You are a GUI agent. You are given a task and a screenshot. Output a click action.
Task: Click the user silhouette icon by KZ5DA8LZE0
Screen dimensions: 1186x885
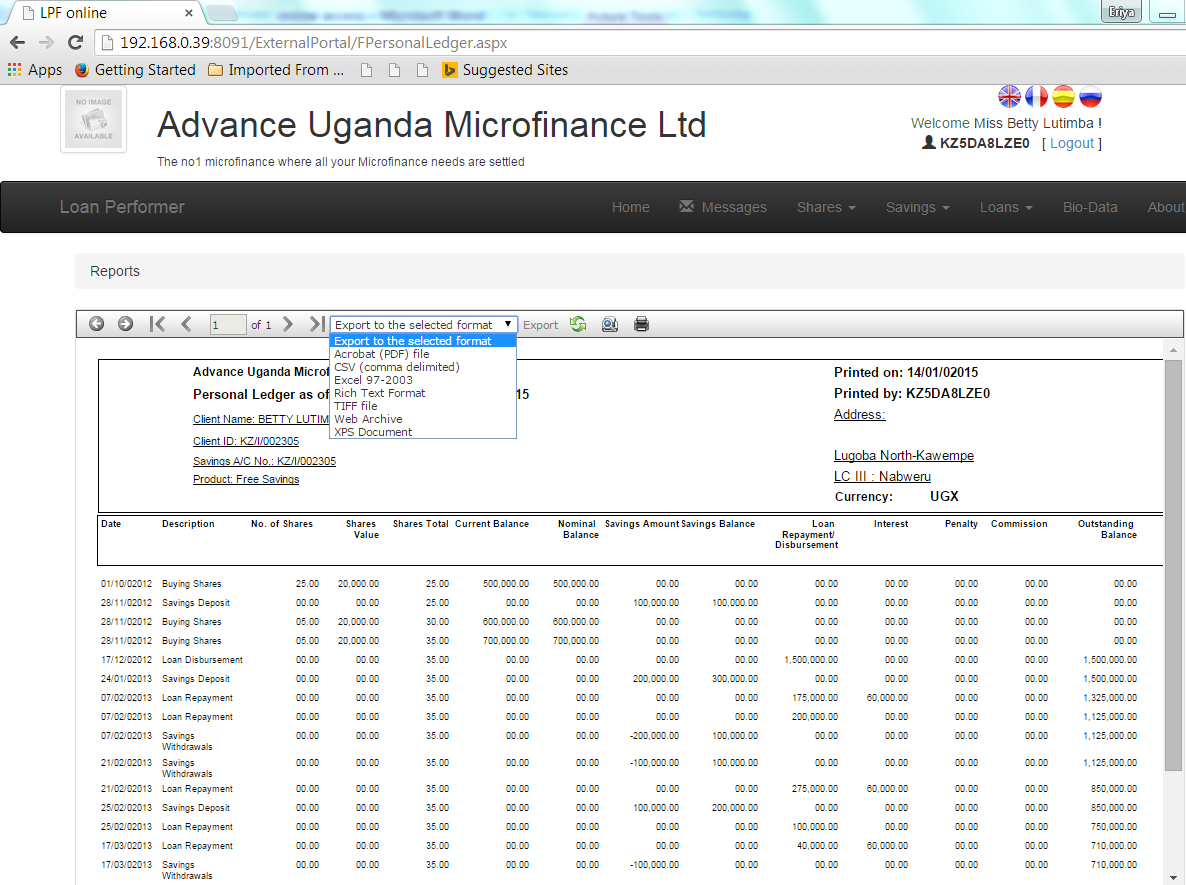click(x=929, y=142)
